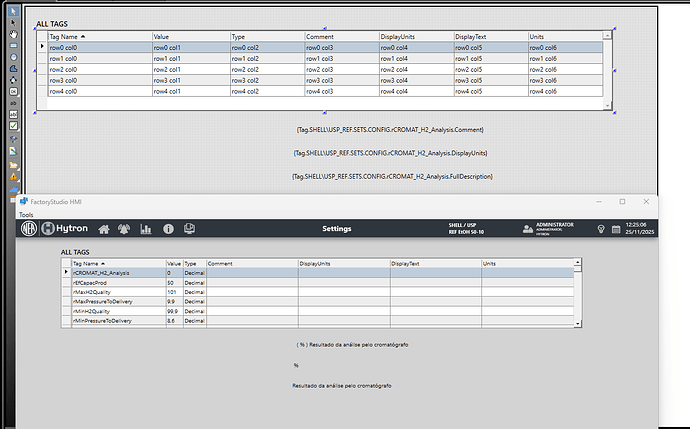
Task: Select the OK button drawing tool
Action: [x=13, y=91]
